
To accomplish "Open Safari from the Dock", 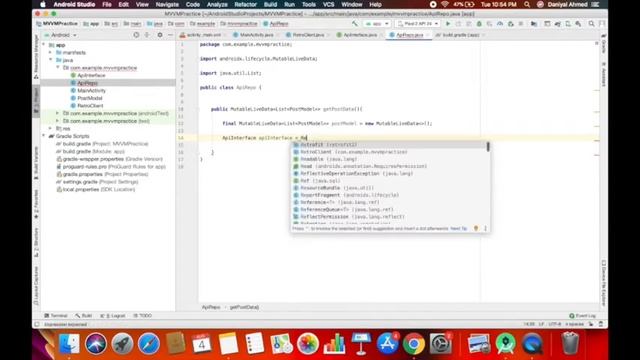I will pos(149,344).
